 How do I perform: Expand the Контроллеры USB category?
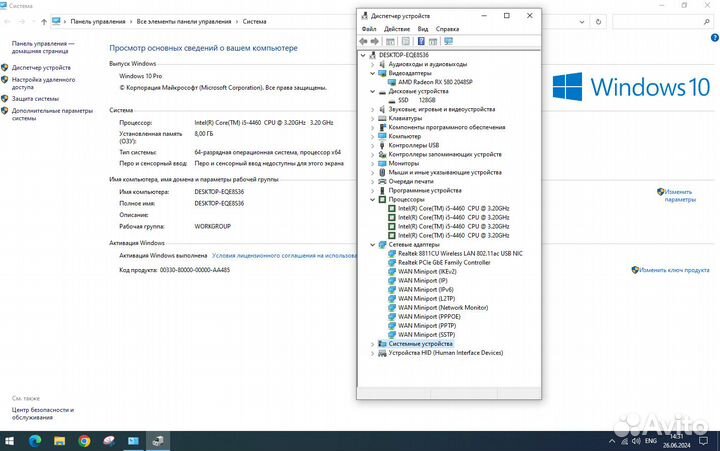coord(372,146)
